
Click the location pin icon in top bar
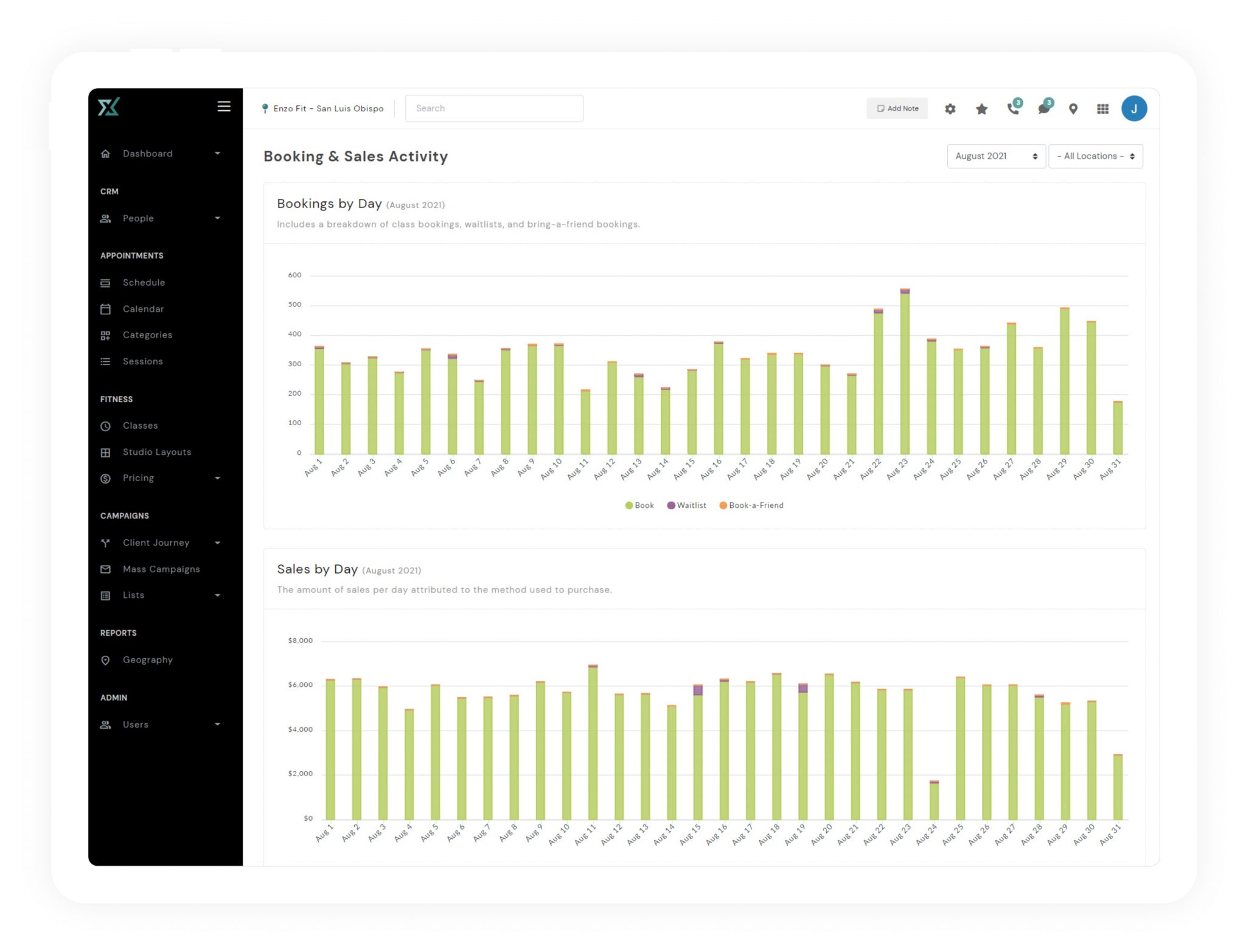click(x=1073, y=109)
